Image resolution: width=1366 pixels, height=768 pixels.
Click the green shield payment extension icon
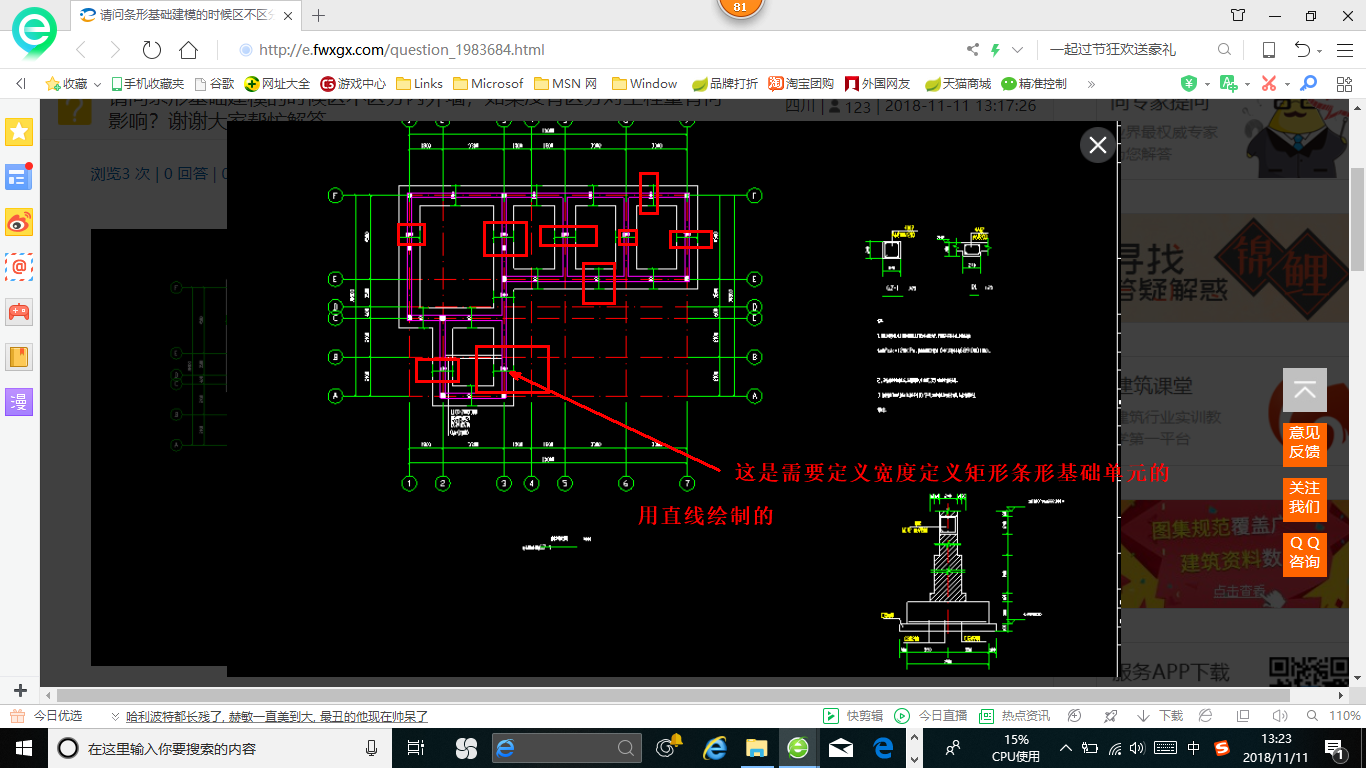1189,84
